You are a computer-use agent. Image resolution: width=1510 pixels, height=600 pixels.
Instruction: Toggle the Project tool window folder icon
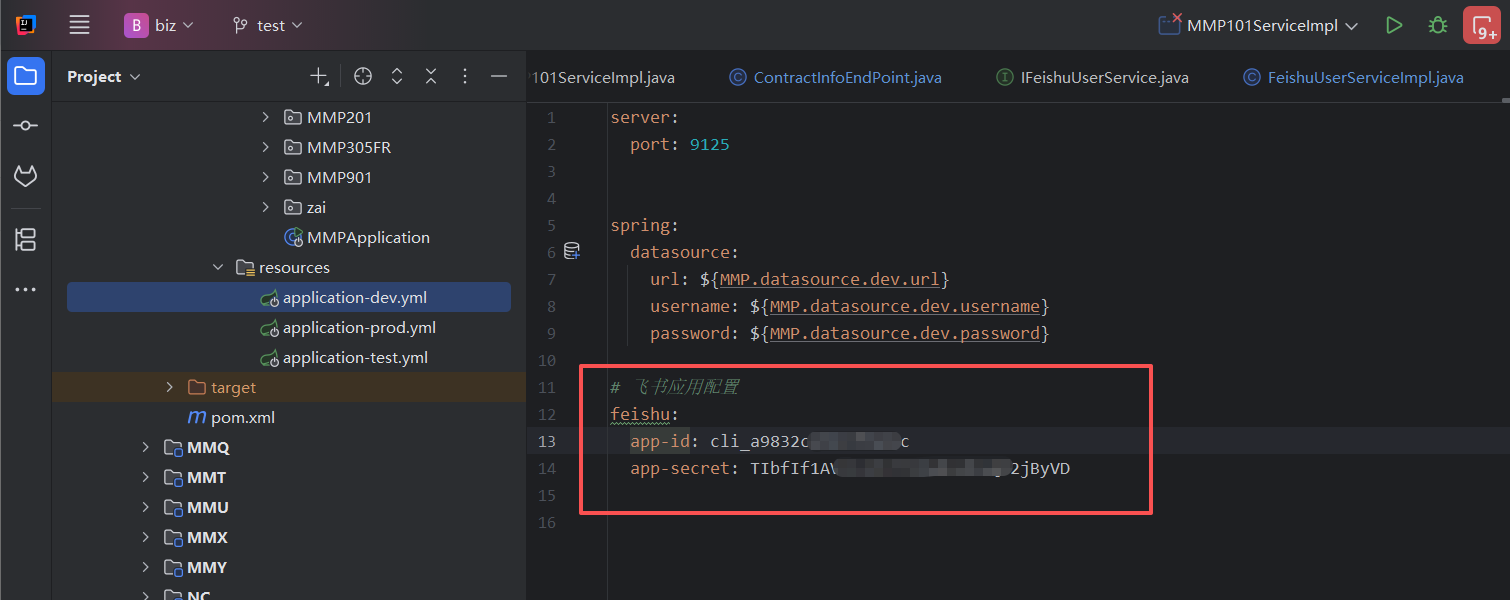coord(26,76)
